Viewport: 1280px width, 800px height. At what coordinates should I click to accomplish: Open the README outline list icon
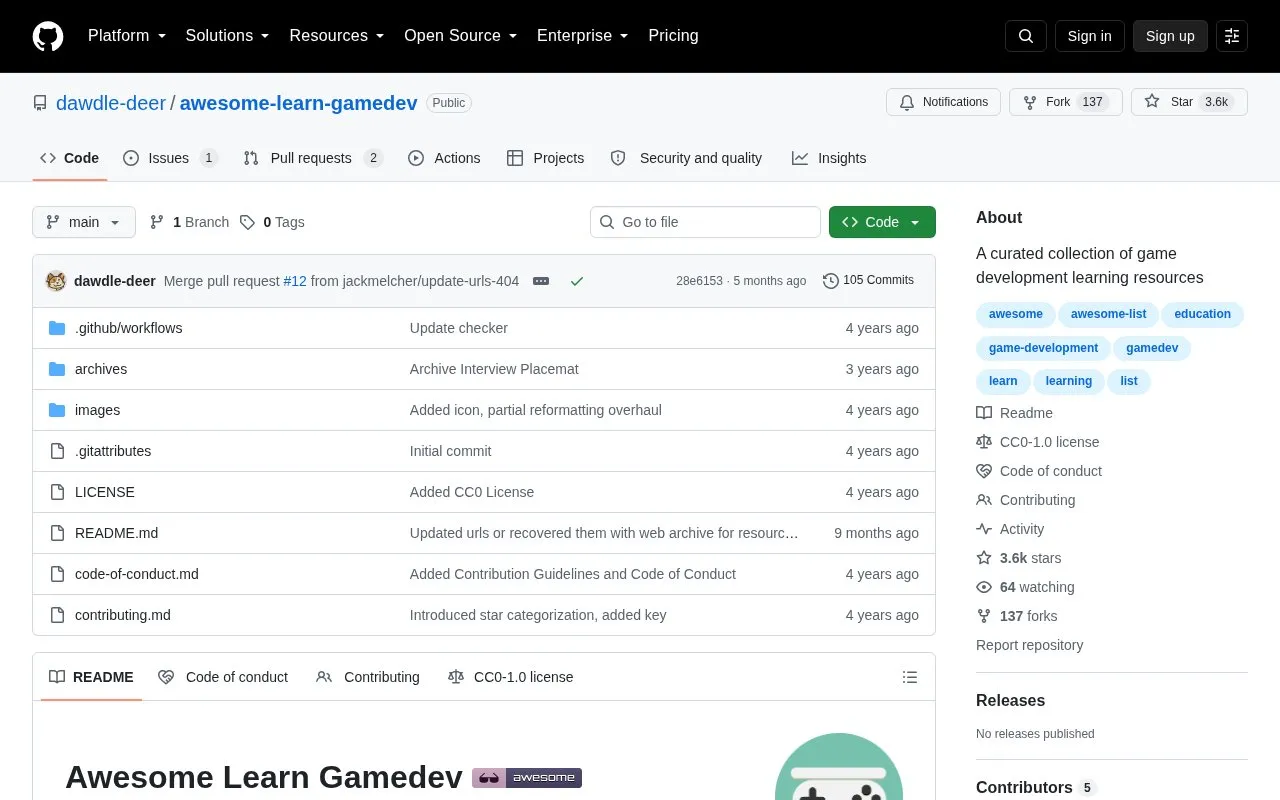point(910,677)
